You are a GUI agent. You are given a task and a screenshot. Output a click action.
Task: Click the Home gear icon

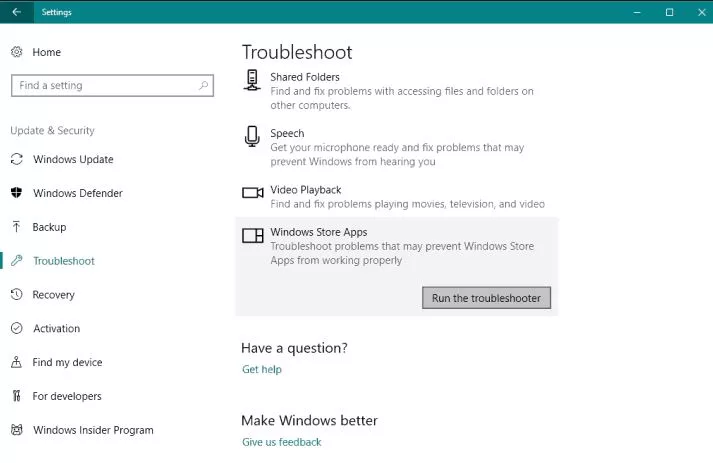[17, 52]
